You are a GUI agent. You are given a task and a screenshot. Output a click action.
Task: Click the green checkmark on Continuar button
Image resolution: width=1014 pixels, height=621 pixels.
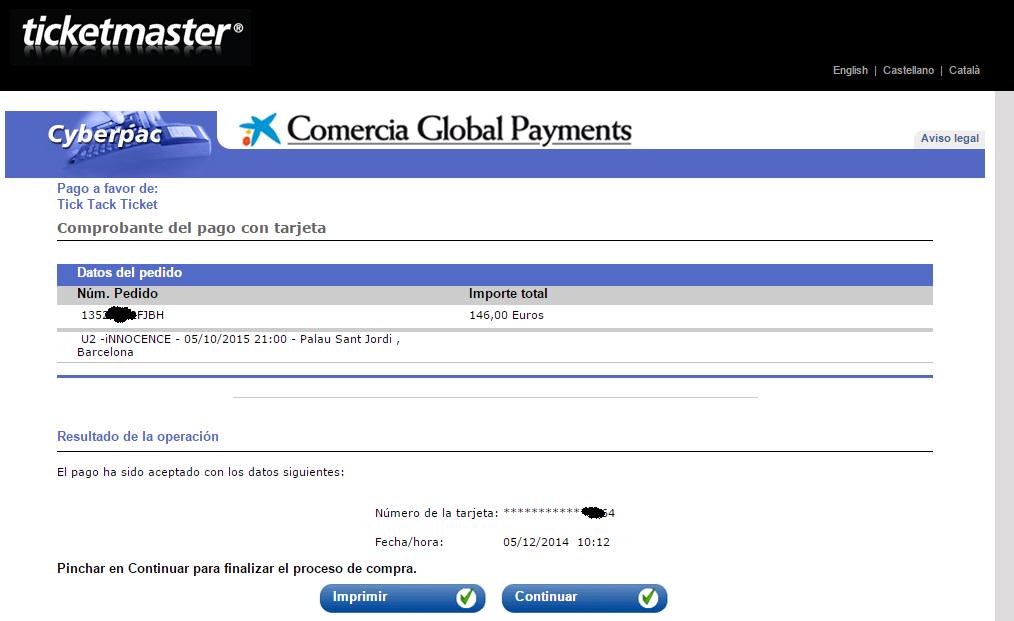648,598
